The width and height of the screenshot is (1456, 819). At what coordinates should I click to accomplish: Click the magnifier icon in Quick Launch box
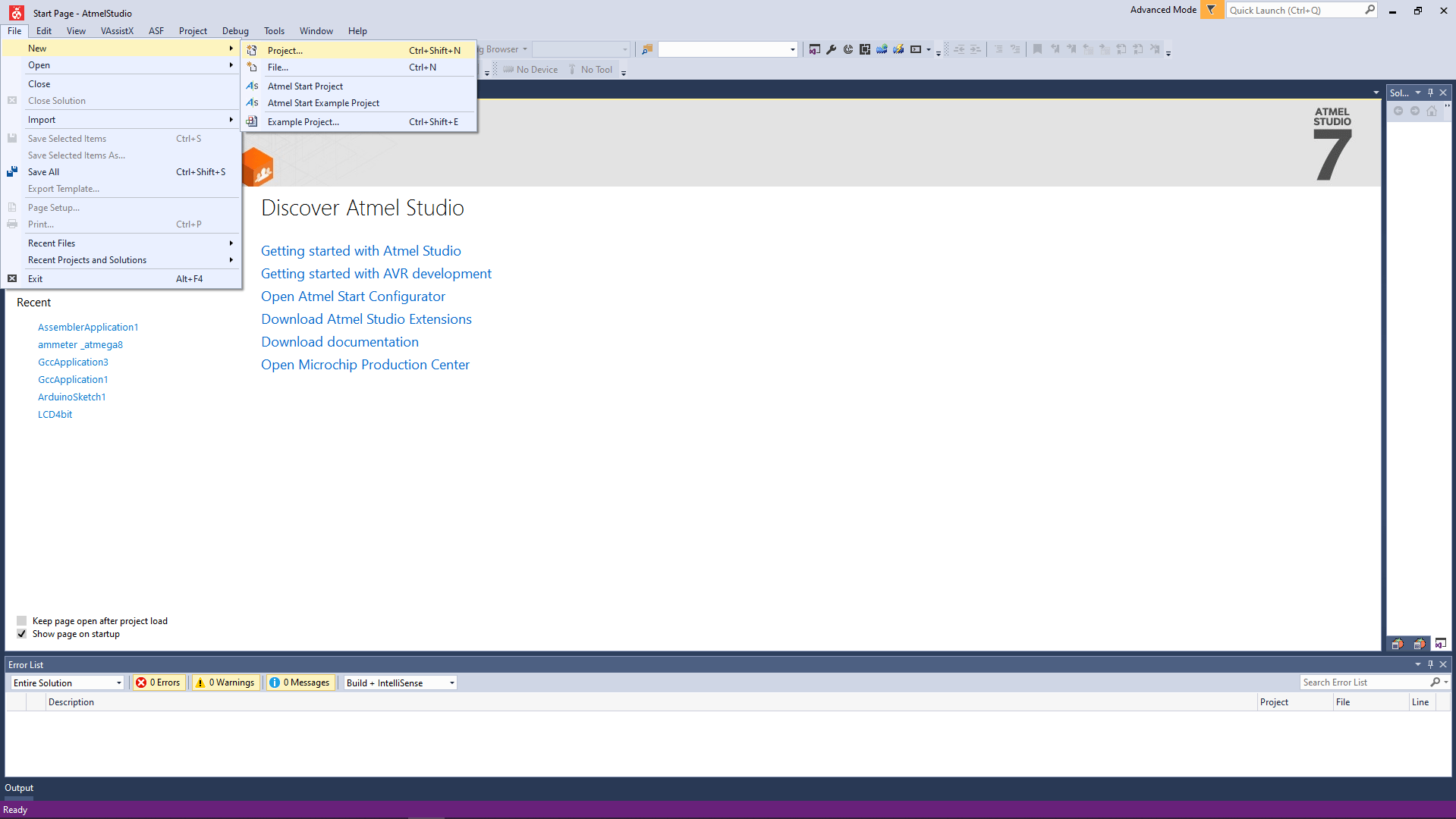(x=1370, y=10)
